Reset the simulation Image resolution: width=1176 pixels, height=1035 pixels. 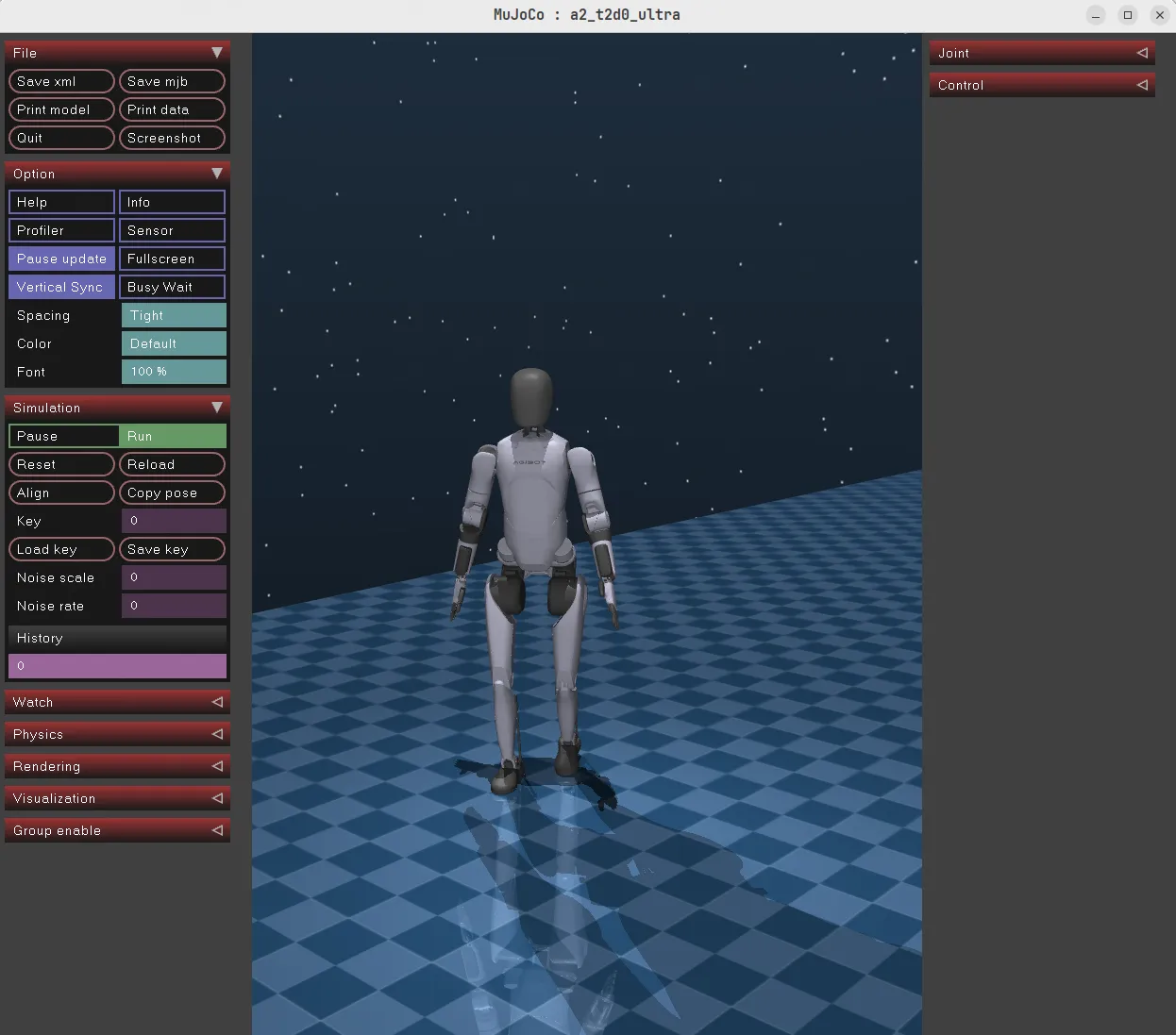click(x=61, y=464)
